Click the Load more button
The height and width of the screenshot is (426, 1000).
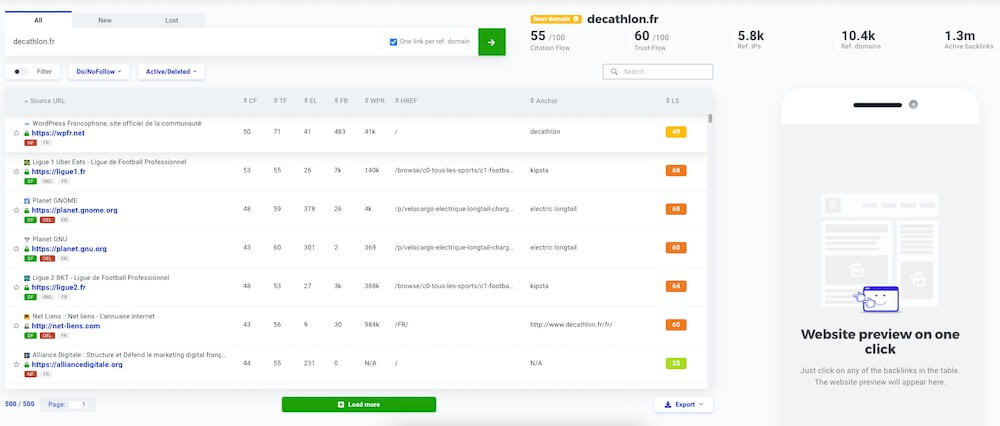click(x=359, y=404)
